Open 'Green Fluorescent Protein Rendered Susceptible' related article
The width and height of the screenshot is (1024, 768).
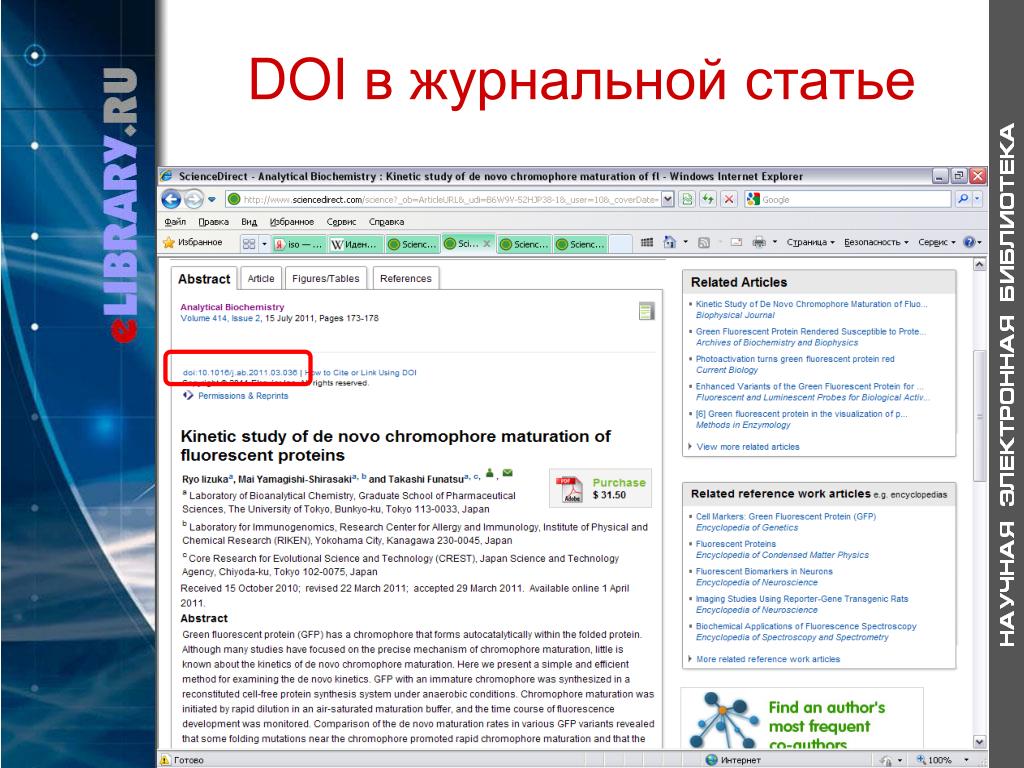coord(810,332)
